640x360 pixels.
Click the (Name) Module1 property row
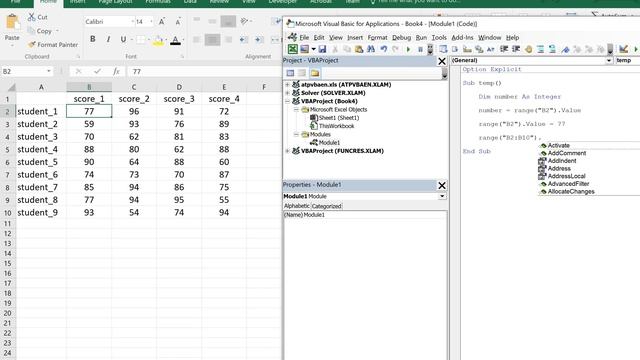[x=365, y=215]
